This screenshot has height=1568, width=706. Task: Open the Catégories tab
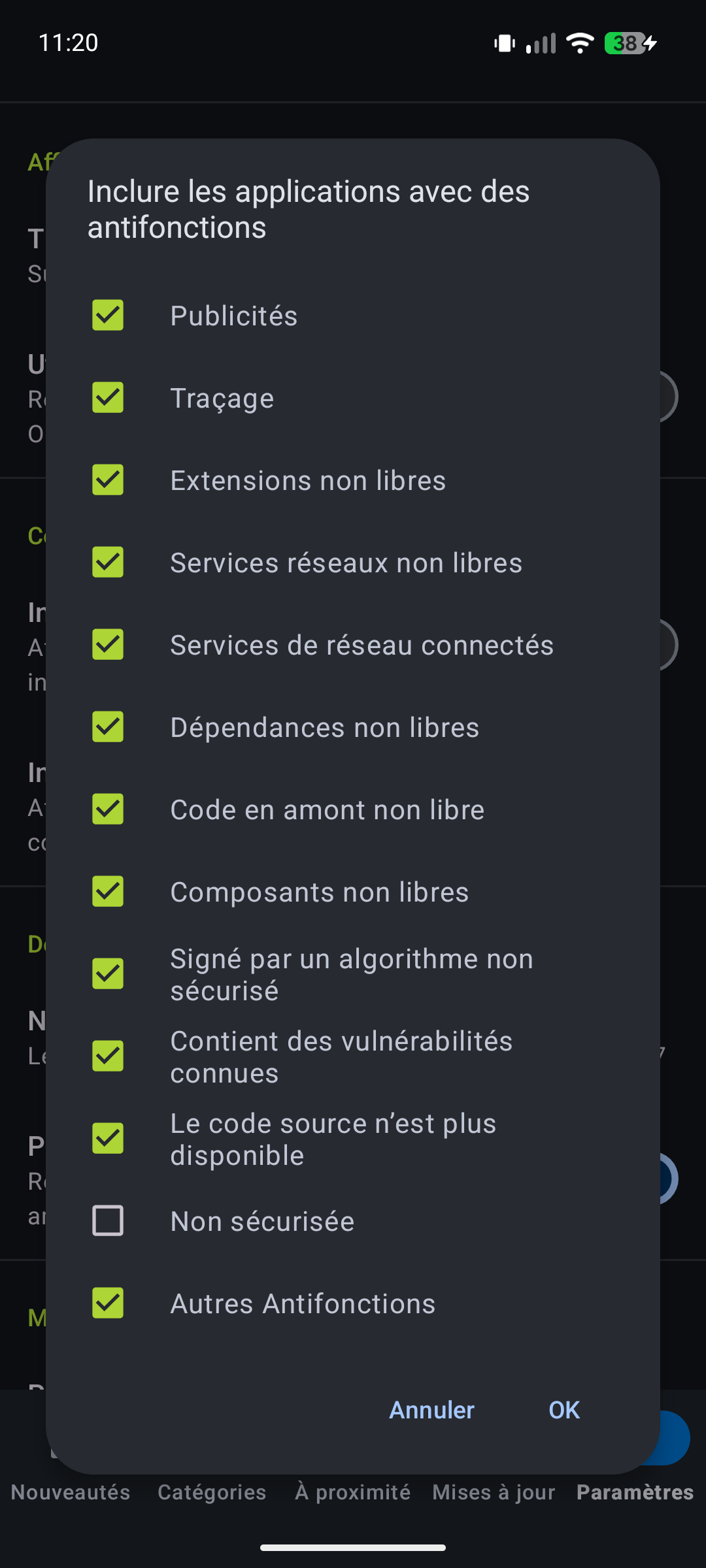212,1493
